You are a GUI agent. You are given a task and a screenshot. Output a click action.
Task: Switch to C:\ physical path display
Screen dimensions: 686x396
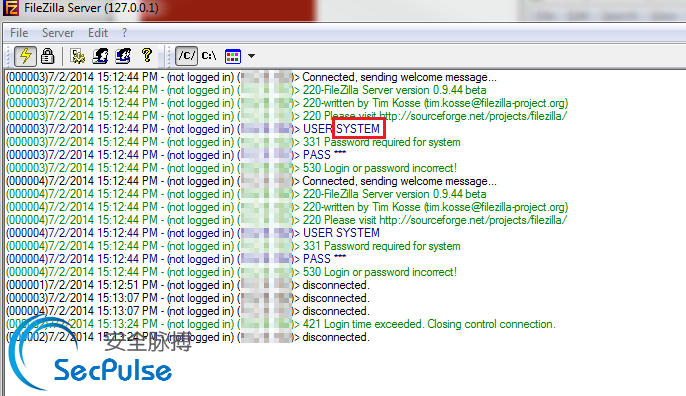coord(209,56)
